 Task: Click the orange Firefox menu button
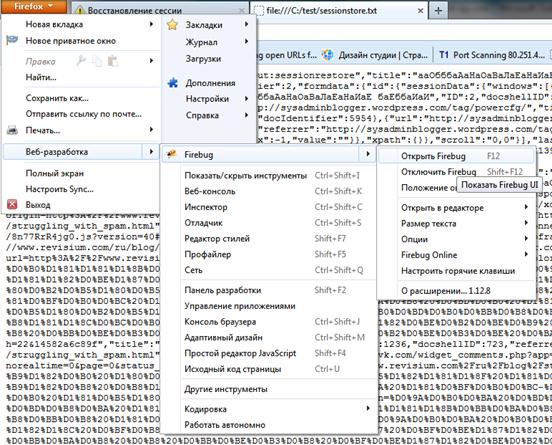point(33,6)
